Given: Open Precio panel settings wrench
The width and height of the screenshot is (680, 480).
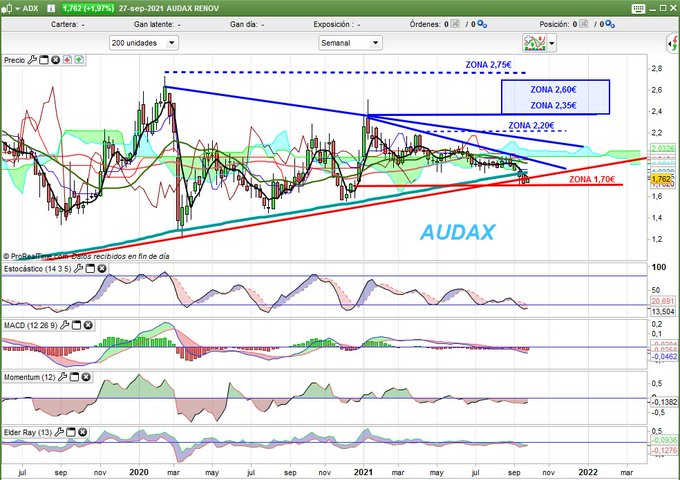Looking at the screenshot, I should tap(32, 60).
